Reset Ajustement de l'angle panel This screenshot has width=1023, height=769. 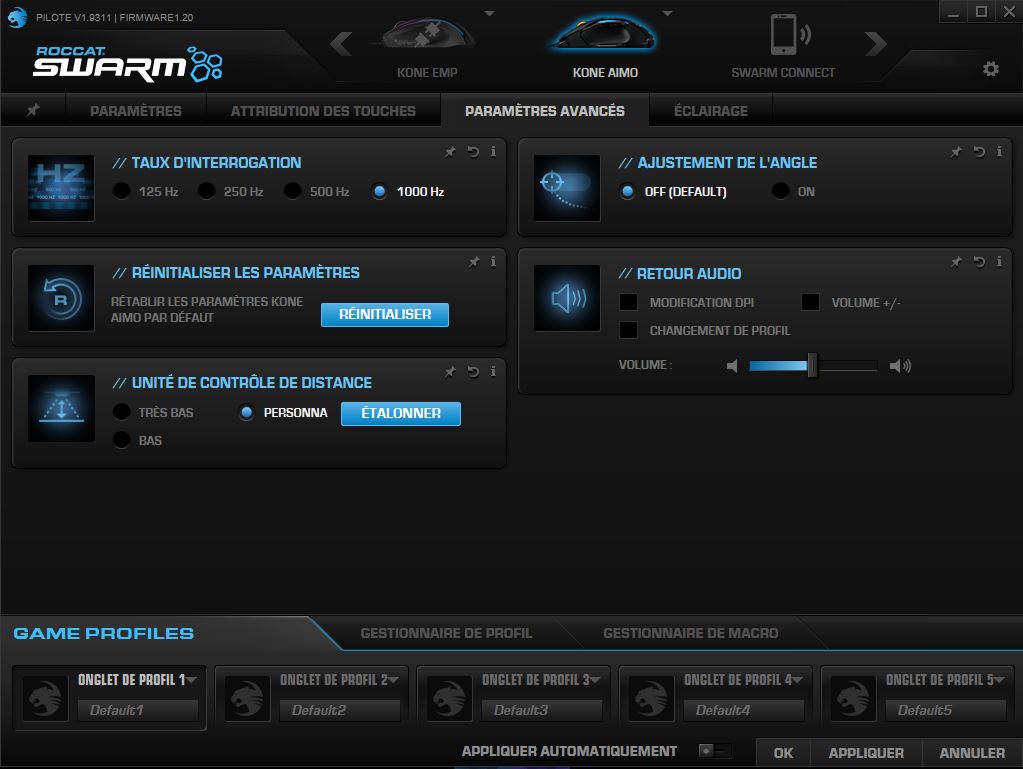coord(979,152)
